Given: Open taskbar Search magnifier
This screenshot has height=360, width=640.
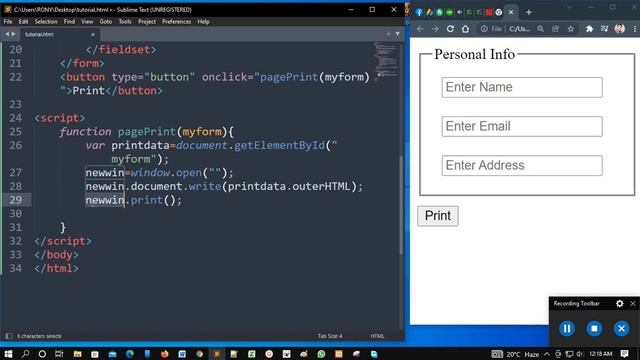Looking at the screenshot, I should (x=25, y=354).
